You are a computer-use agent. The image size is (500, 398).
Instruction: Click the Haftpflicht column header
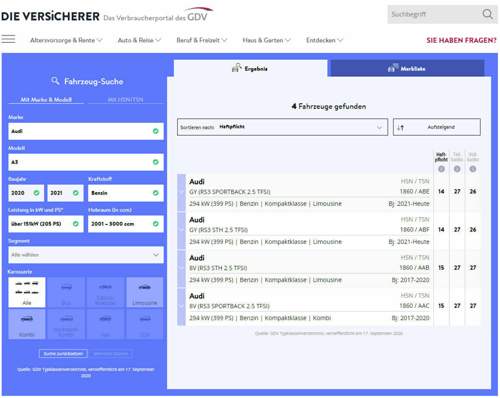[x=441, y=157]
